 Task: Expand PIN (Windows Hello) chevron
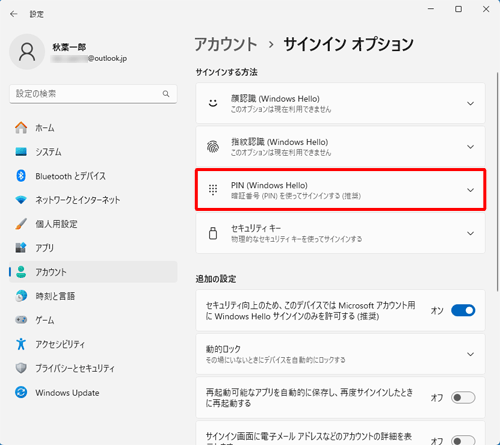click(x=470, y=190)
